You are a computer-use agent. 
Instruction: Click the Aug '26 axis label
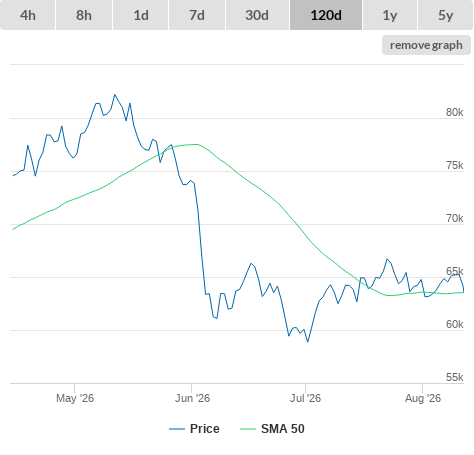click(423, 398)
